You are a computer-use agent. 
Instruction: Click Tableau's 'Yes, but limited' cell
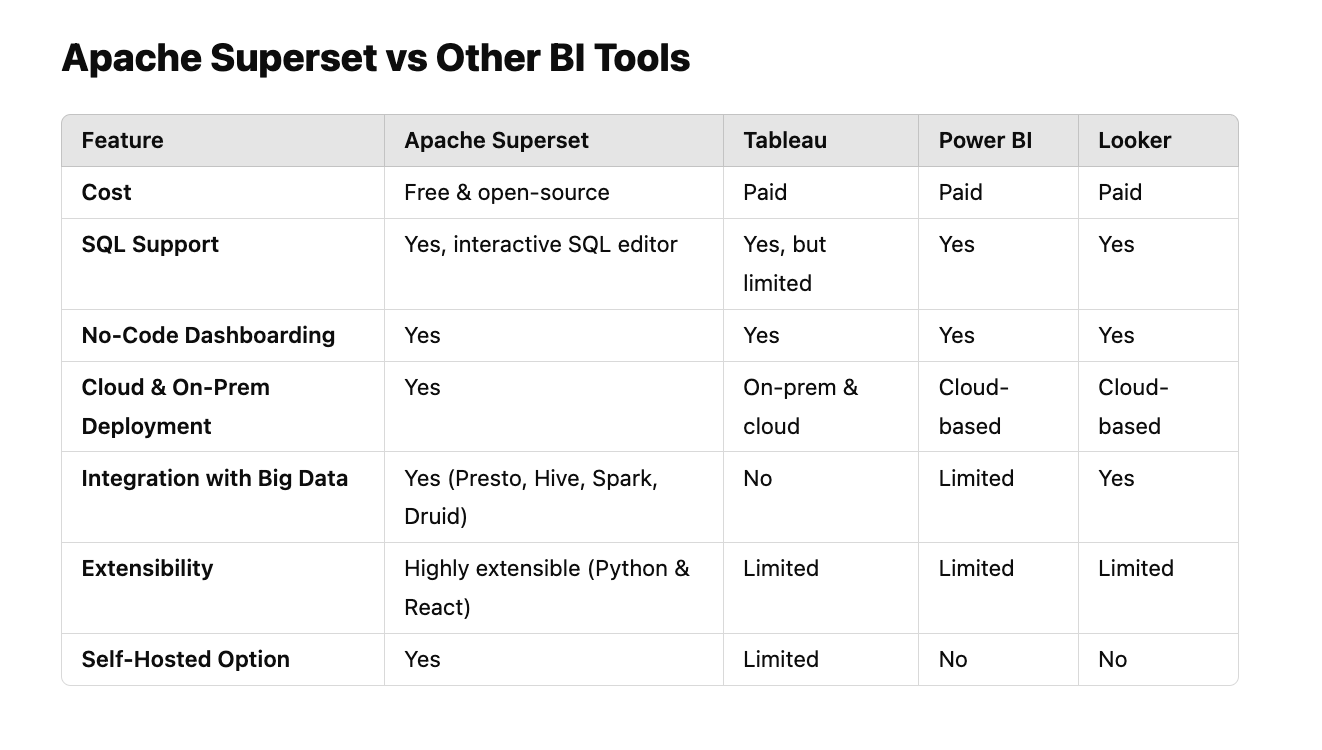click(x=783, y=263)
